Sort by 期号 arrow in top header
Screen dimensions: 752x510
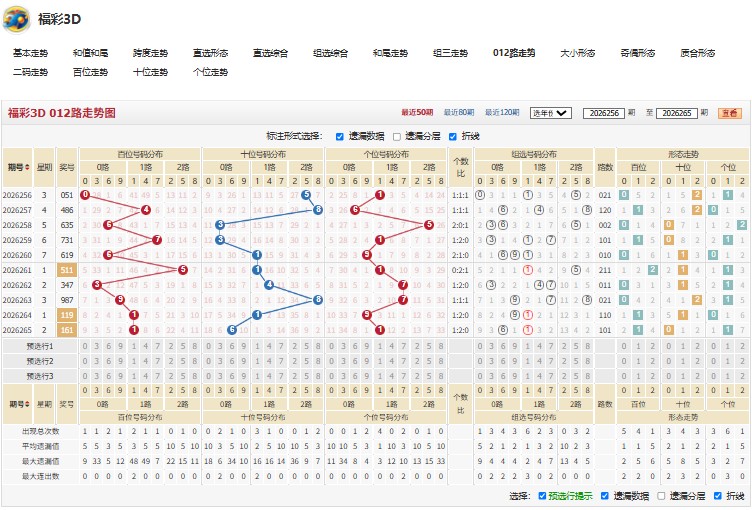pos(27,167)
